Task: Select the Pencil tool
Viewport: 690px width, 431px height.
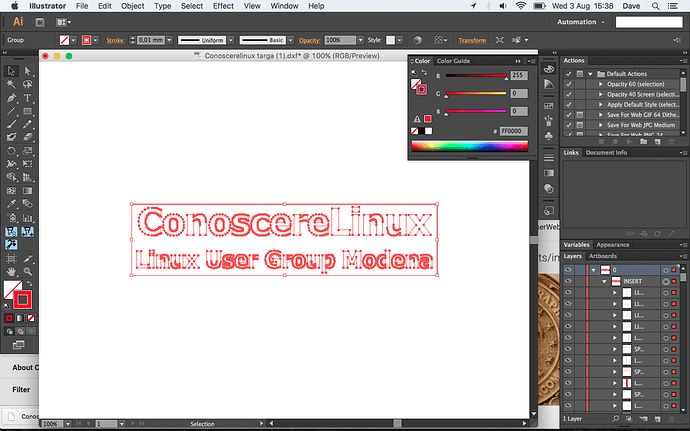Action: click(27, 125)
